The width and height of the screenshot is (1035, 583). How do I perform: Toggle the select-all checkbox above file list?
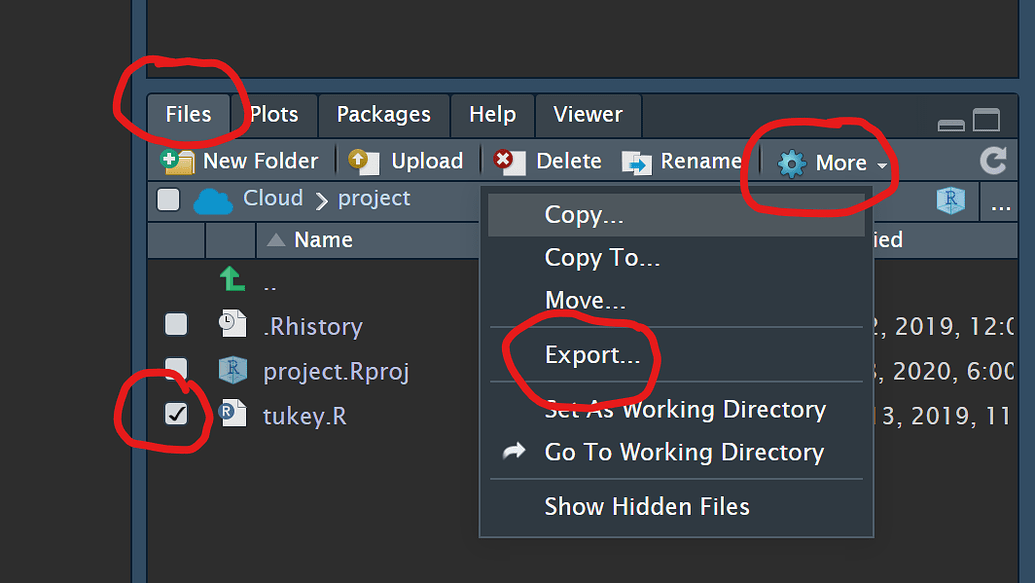[x=167, y=198]
